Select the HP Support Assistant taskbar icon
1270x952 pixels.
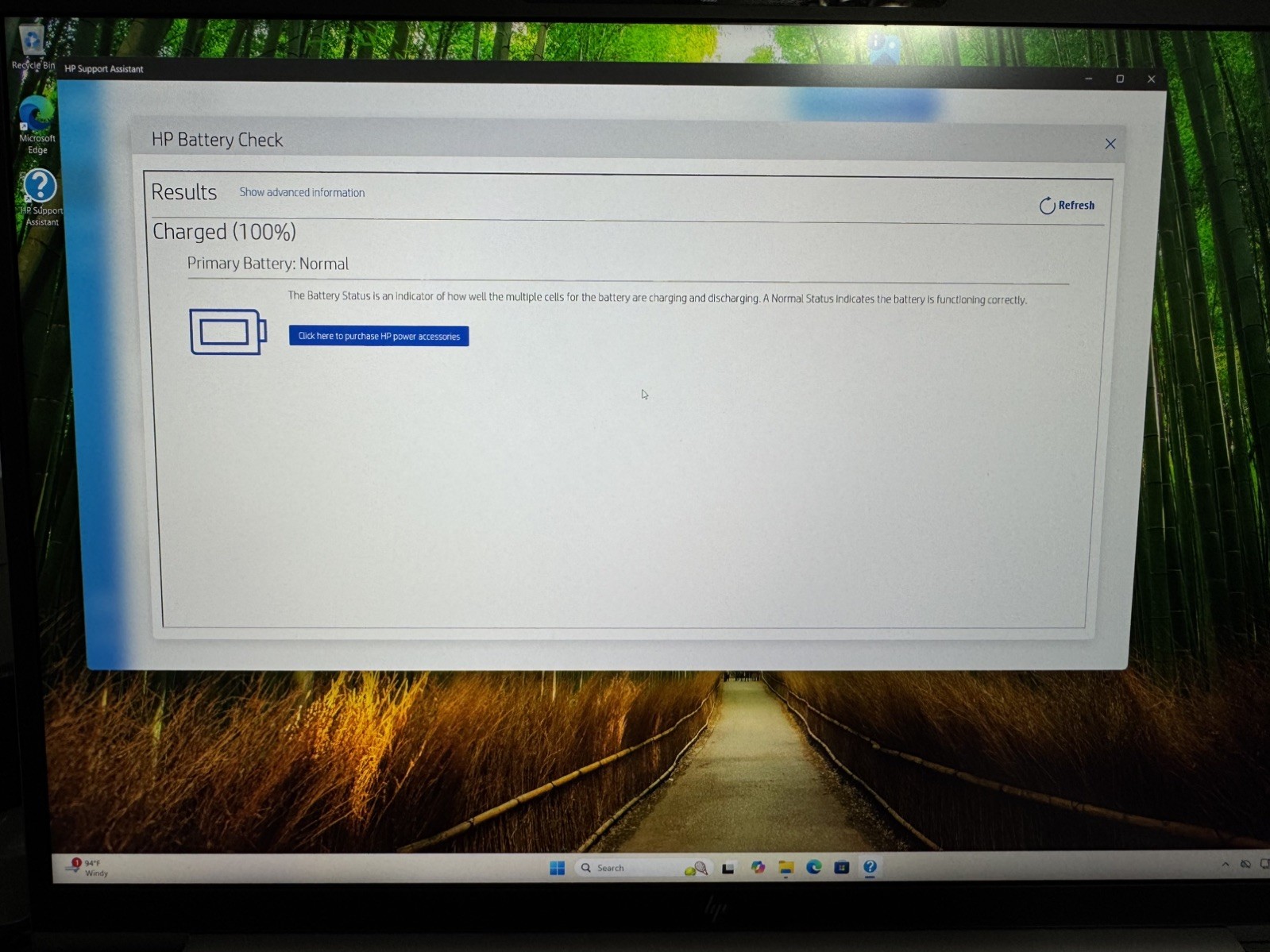tap(870, 867)
